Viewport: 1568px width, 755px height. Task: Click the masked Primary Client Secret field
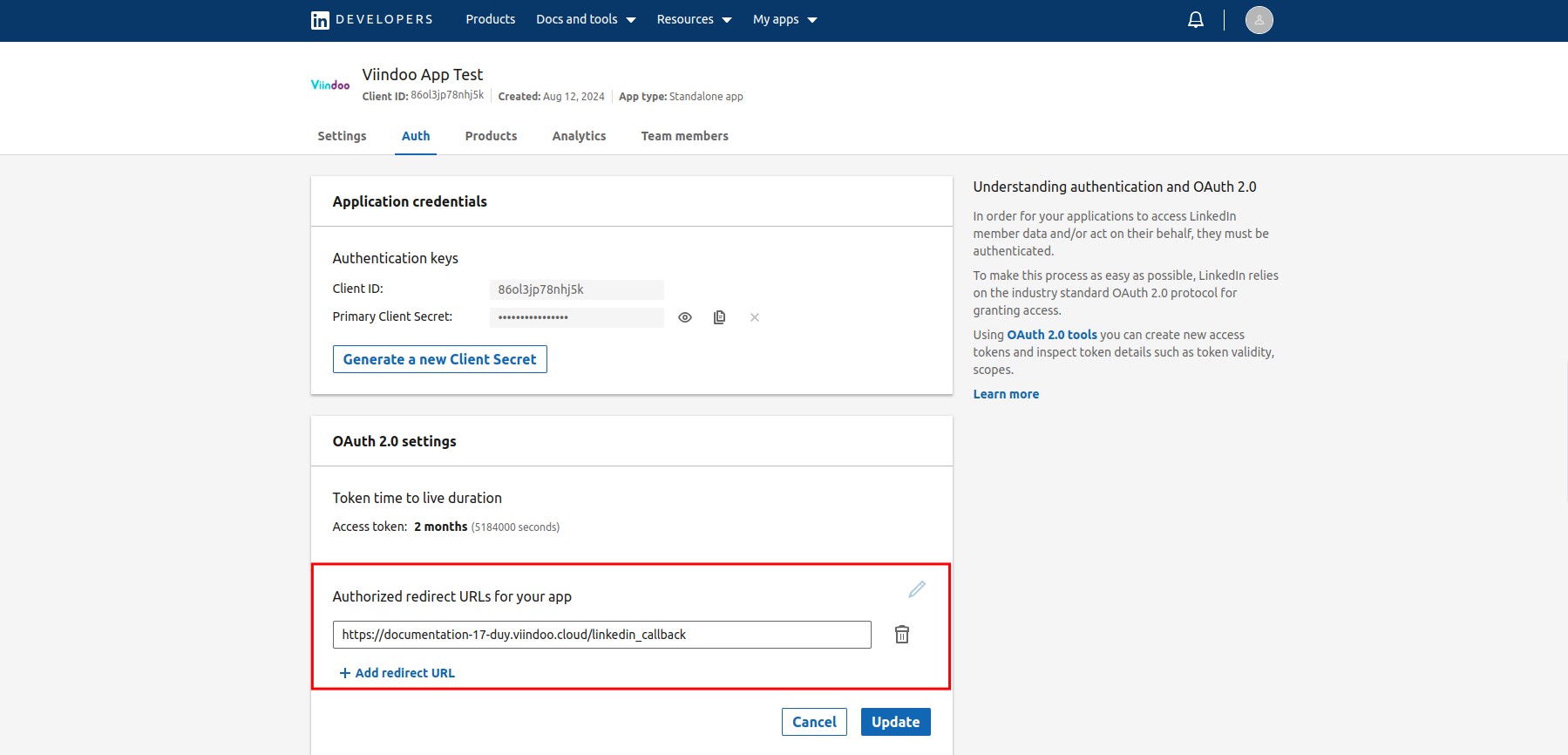(x=576, y=317)
